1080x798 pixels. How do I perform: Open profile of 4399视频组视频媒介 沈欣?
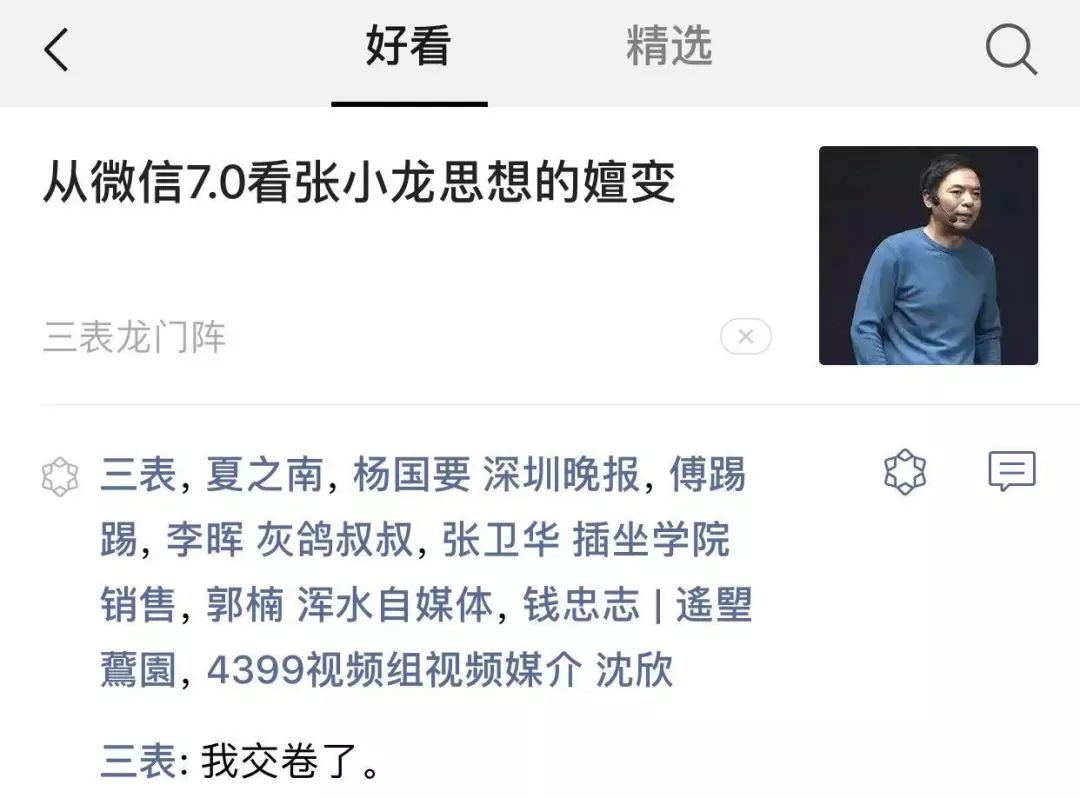pyautogui.click(x=439, y=670)
